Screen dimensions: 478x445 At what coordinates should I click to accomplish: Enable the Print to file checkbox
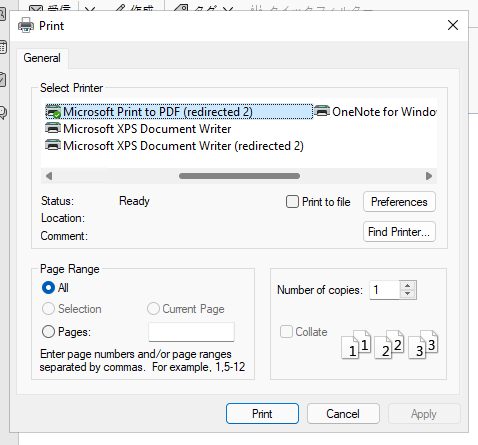(292, 202)
